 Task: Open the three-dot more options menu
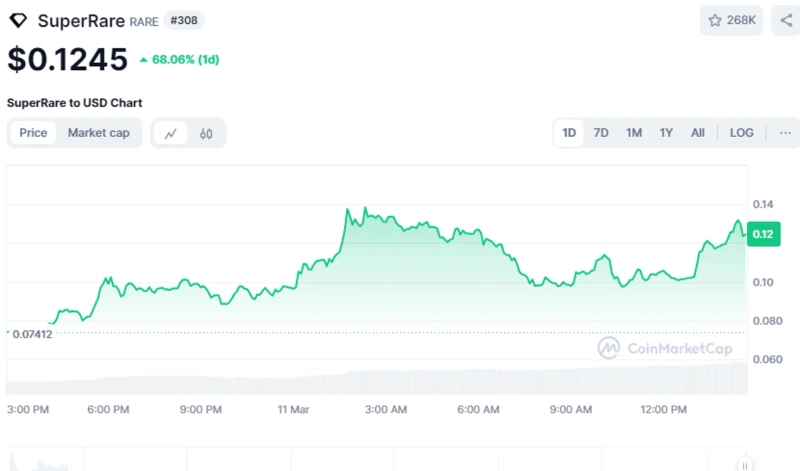785,133
